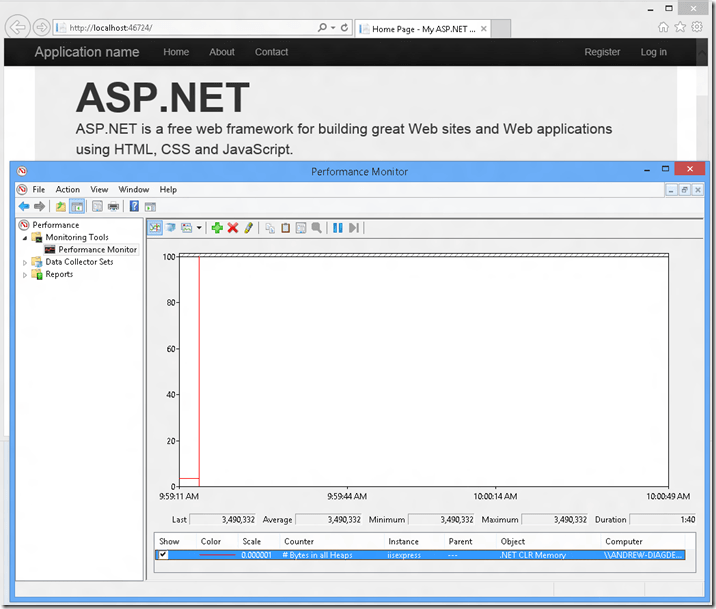Click Register link in browser navbar

click(602, 52)
